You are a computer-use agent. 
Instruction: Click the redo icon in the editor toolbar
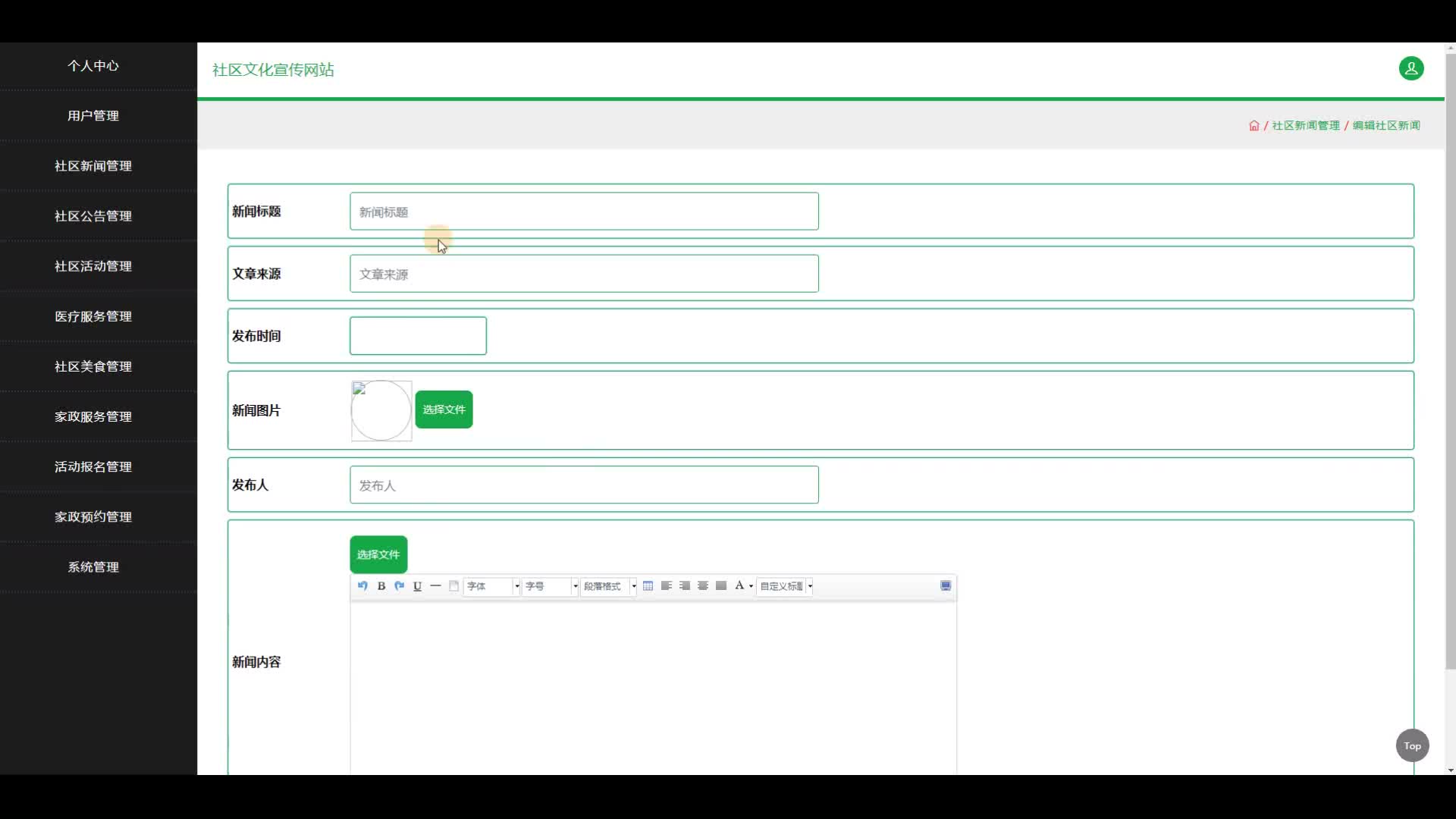[x=399, y=585]
